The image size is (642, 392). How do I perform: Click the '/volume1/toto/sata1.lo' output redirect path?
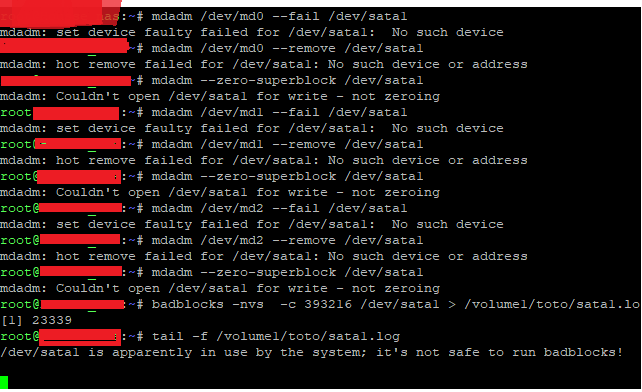pyautogui.click(x=552, y=304)
